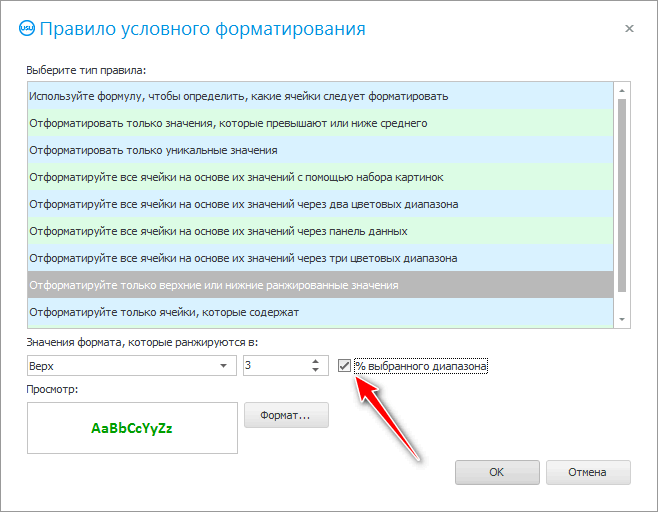Image resolution: width=658 pixels, height=512 pixels.
Task: Select 'верхние или нижние ранжированные значения' rule
Action: (320, 285)
